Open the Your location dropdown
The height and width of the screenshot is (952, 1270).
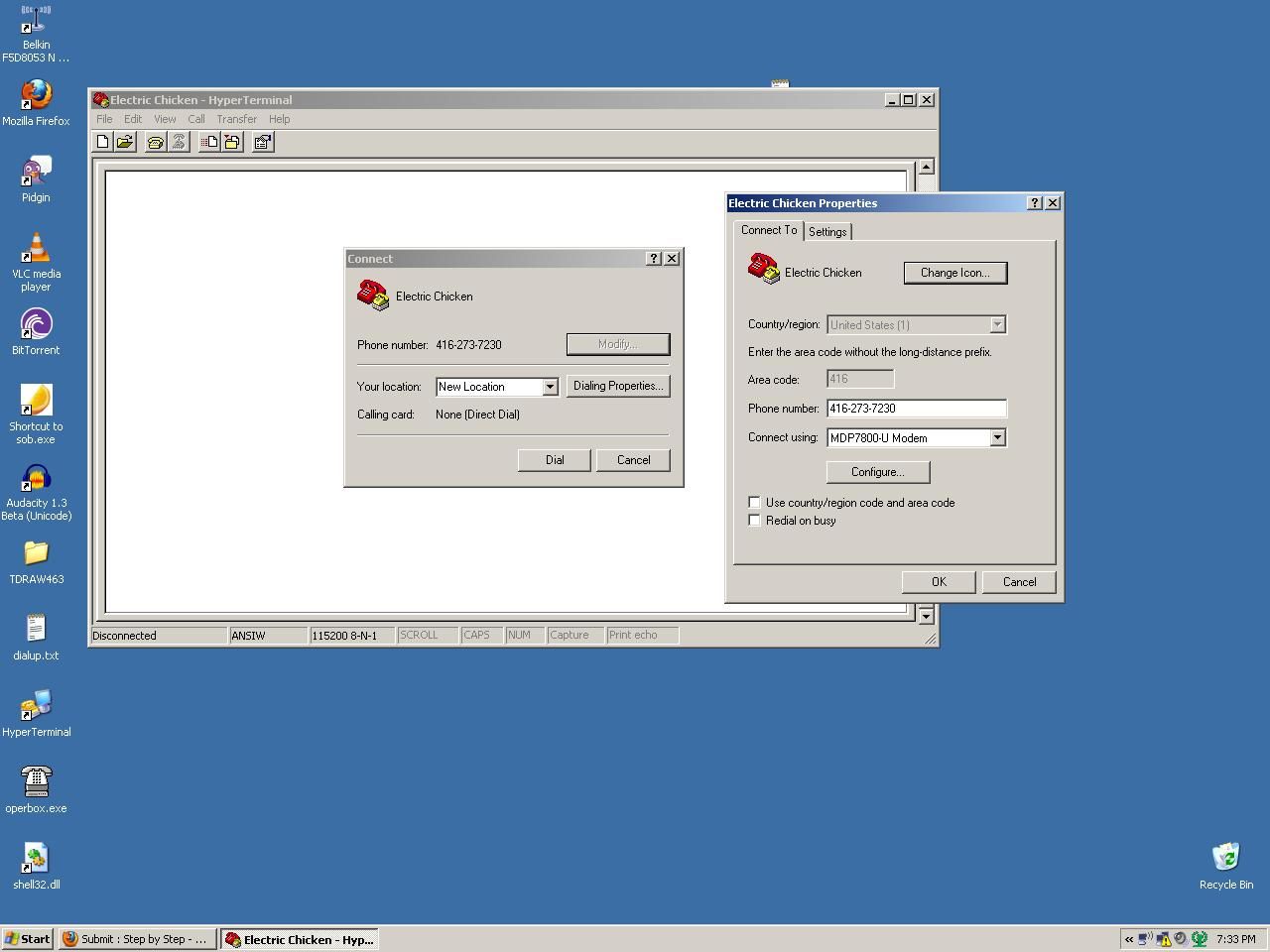[x=550, y=387]
